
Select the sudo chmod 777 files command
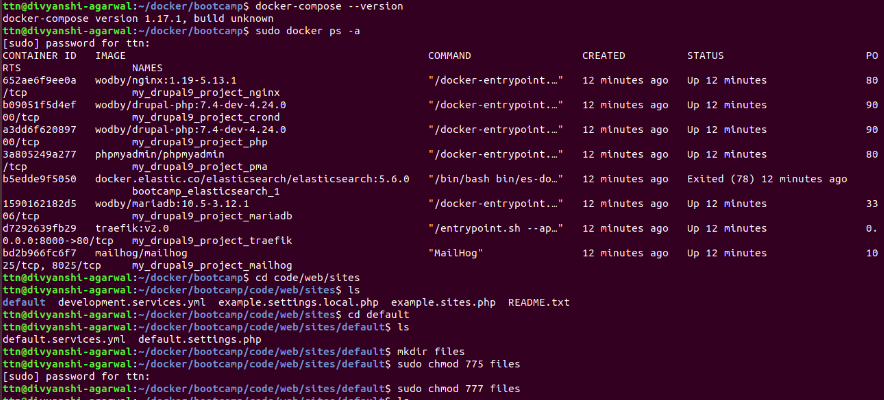pos(458,389)
